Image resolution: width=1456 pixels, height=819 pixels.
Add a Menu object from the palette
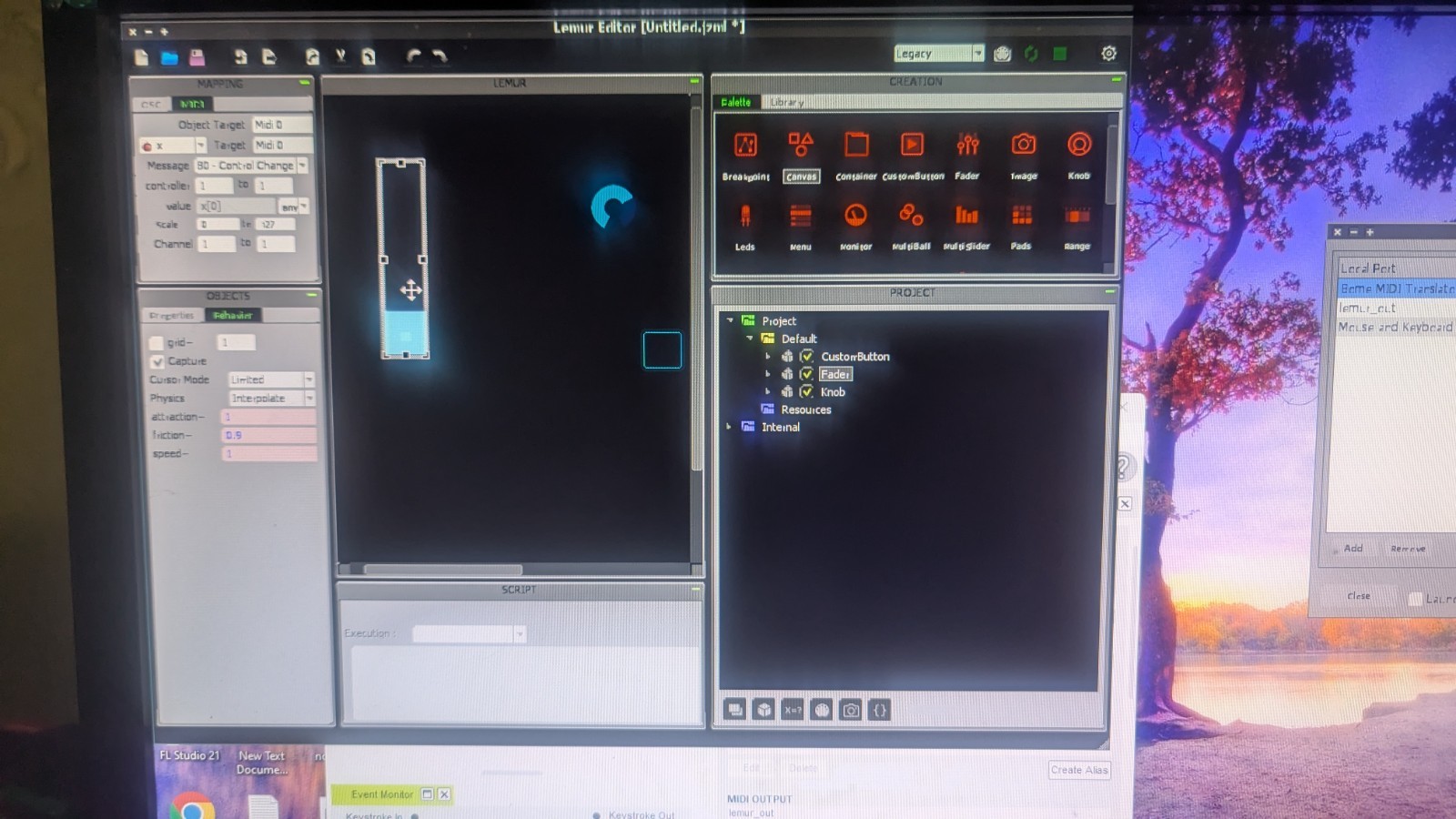coord(801,227)
